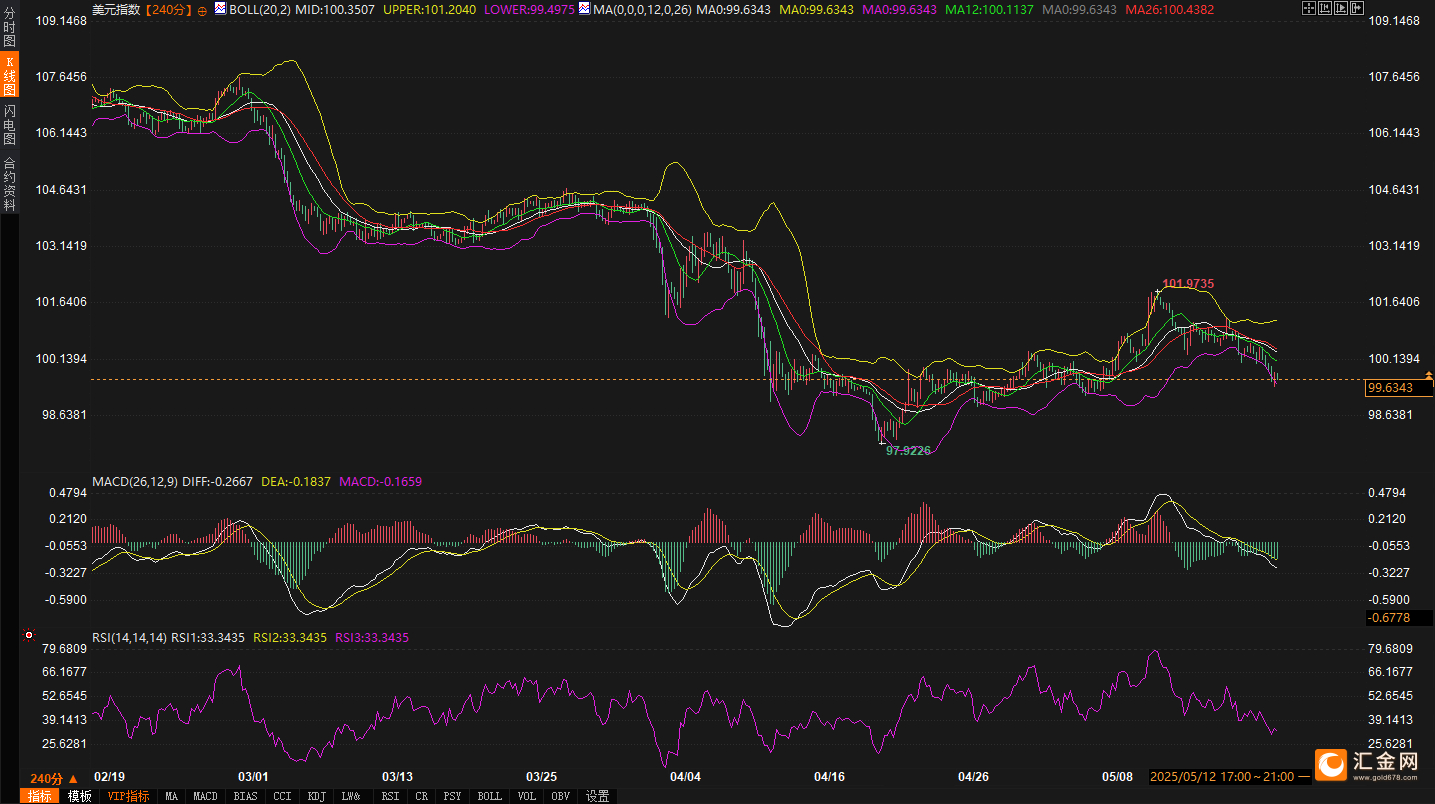Open the 设置 settings button
Screen dimensions: 1435x804
pos(598,796)
